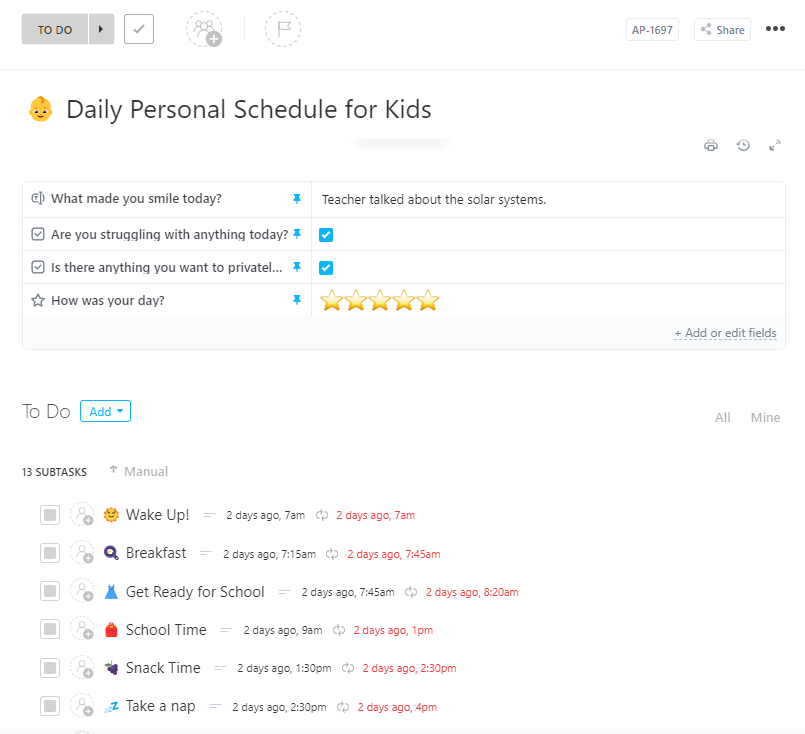Mark the Breakfast subtask complete
This screenshot has height=734, width=805.
[50, 553]
